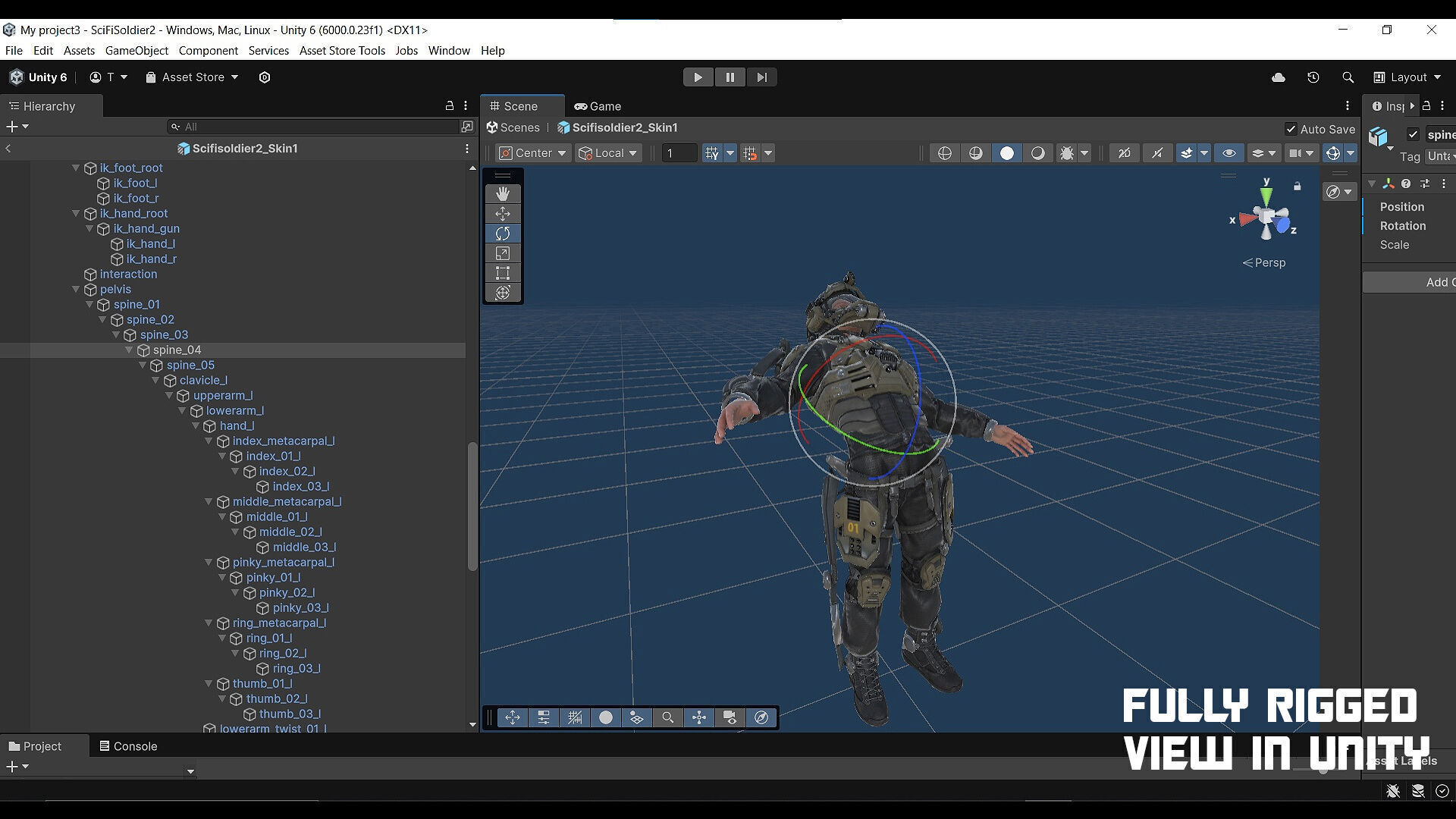
Task: Select the Hand view tool
Action: [x=503, y=194]
